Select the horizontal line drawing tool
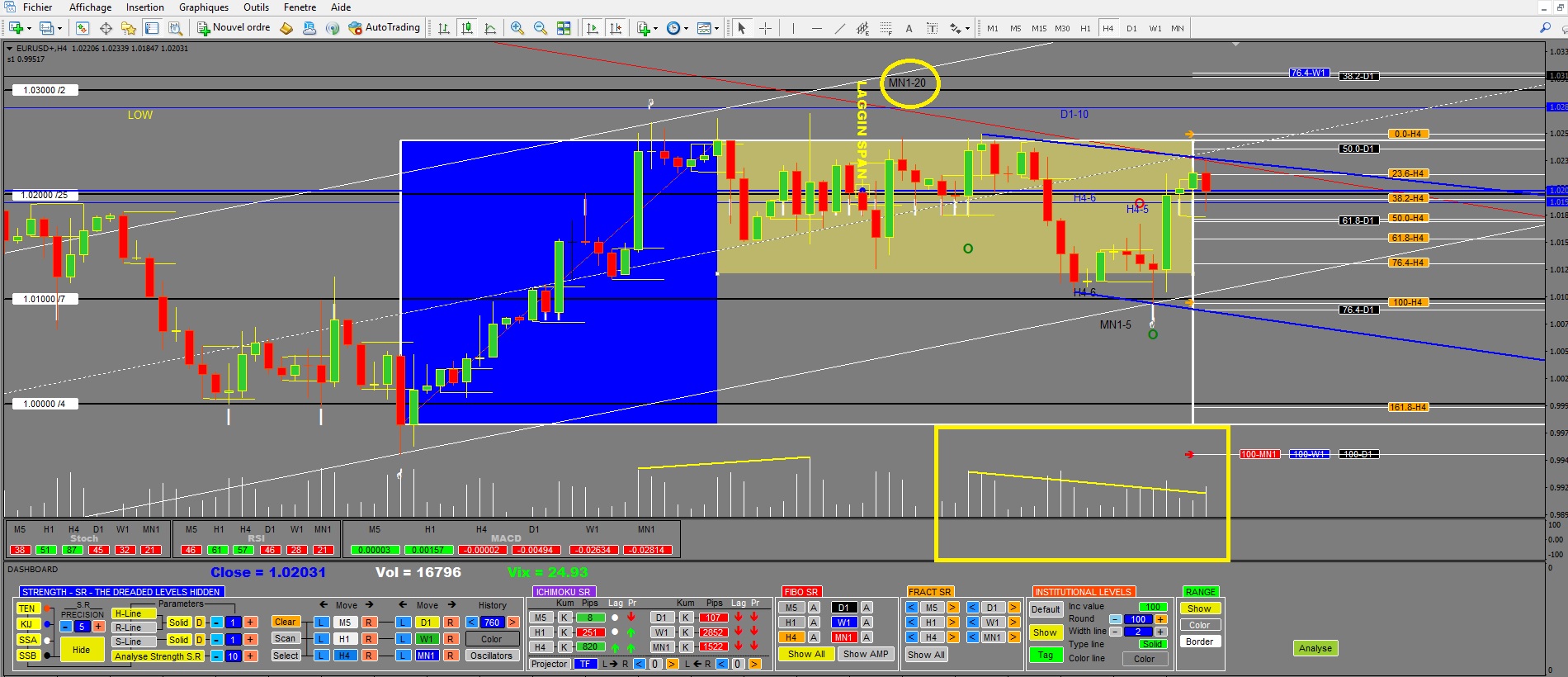This screenshot has width=1568, height=677. (816, 28)
